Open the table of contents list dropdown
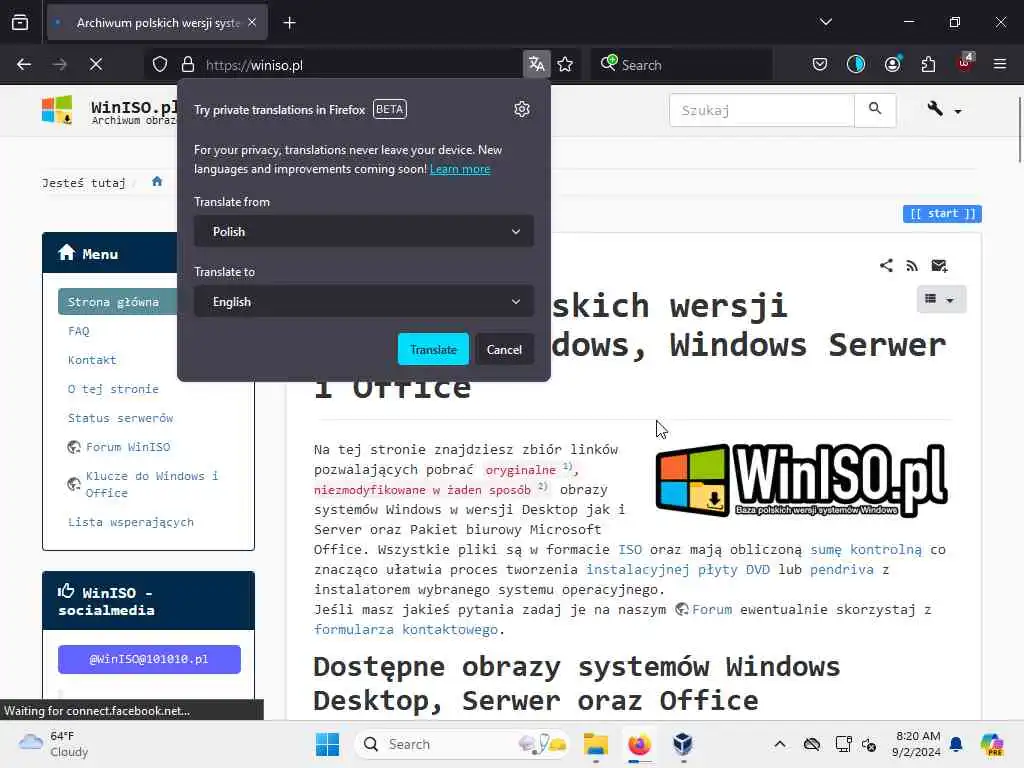 [x=940, y=299]
